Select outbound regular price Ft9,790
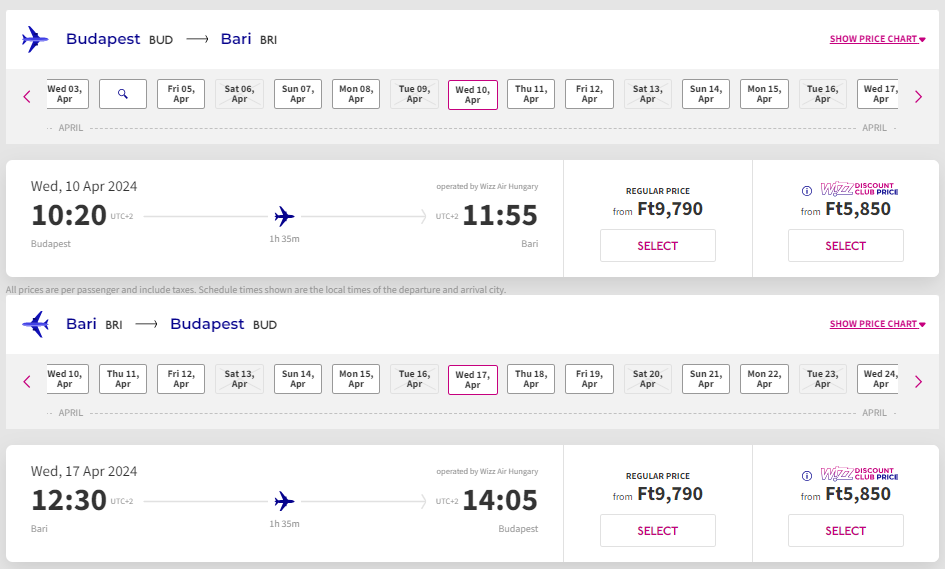The height and width of the screenshot is (569, 945). click(x=658, y=245)
